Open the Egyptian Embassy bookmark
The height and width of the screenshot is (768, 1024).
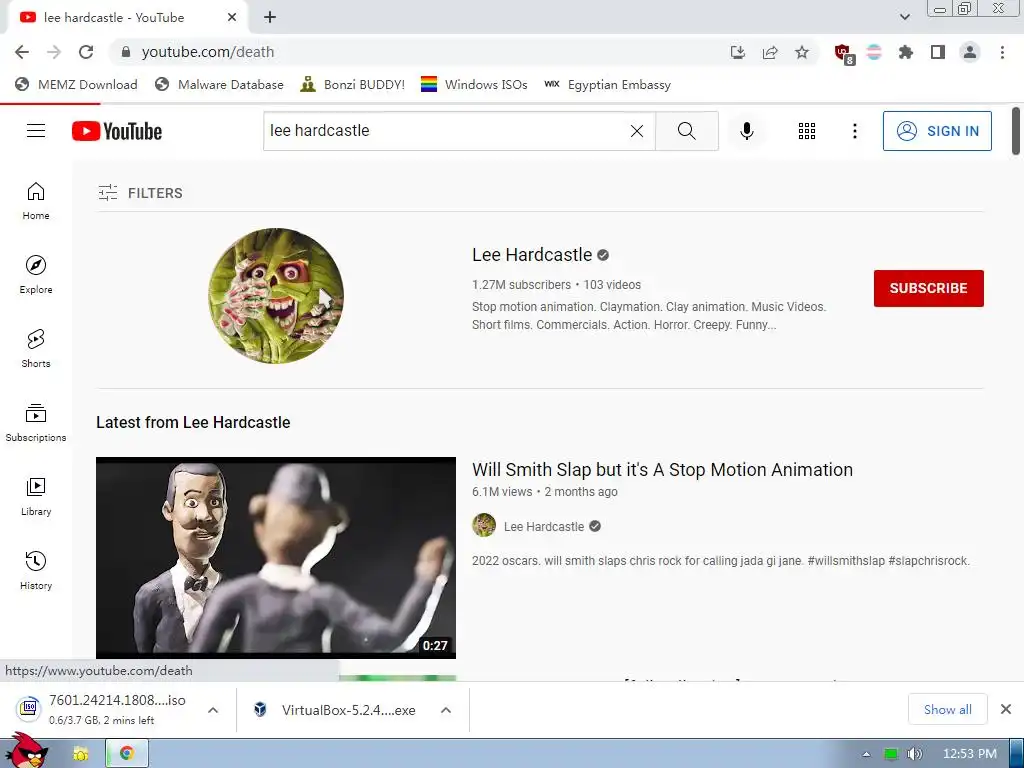tap(607, 85)
